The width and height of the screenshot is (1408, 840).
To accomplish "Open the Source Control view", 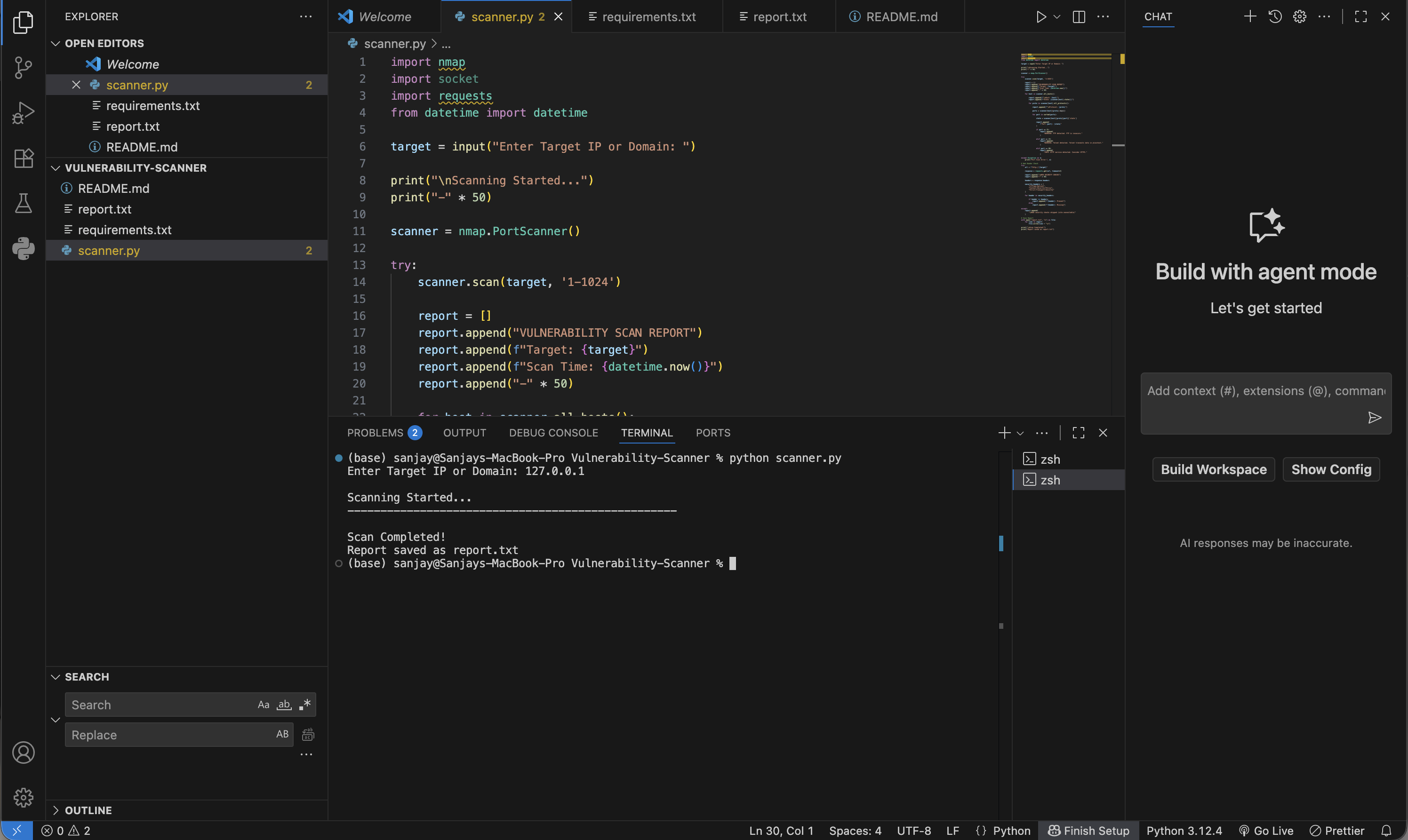I will (23, 67).
